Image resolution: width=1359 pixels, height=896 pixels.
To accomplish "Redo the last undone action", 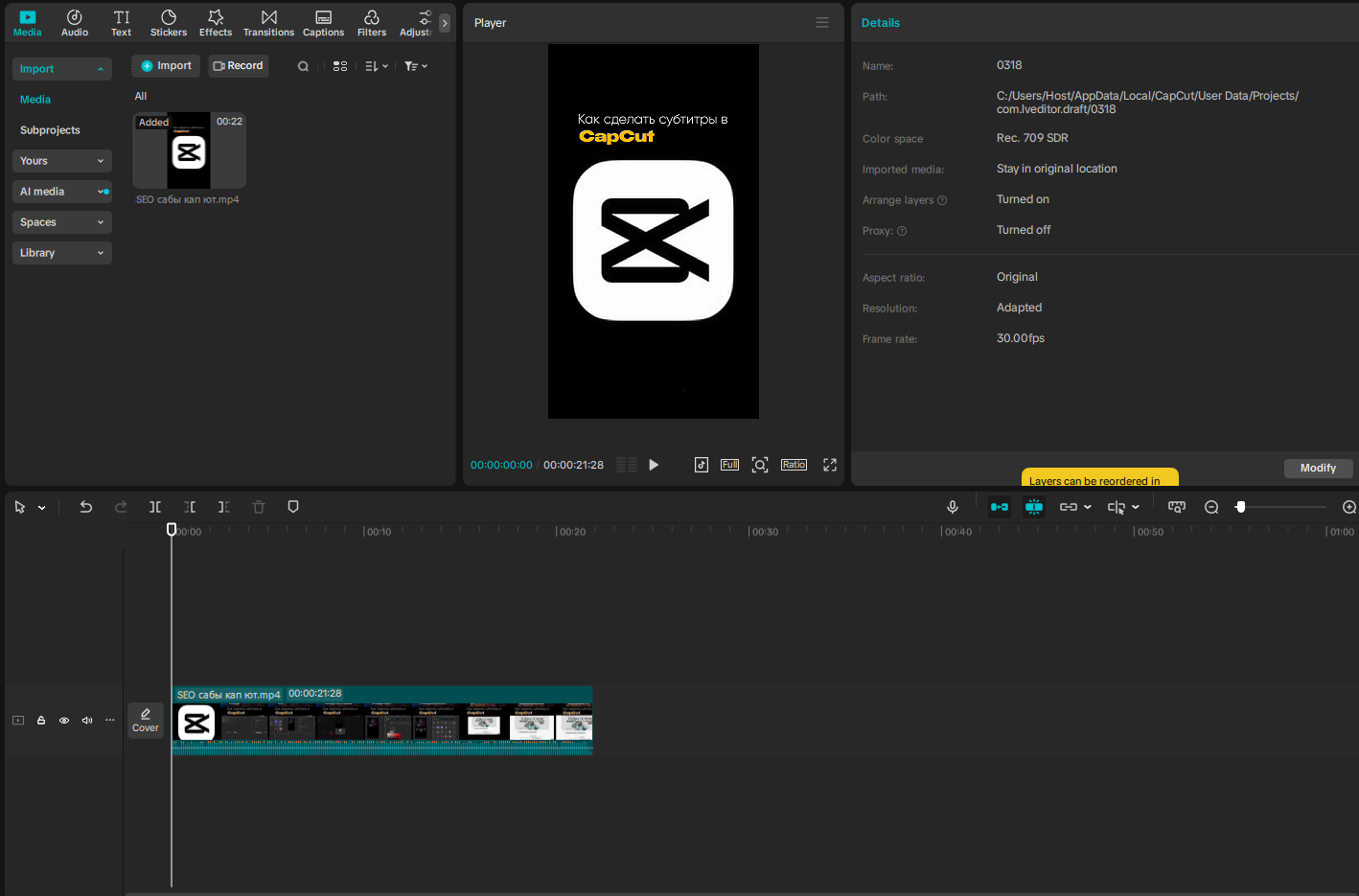I will 121,507.
